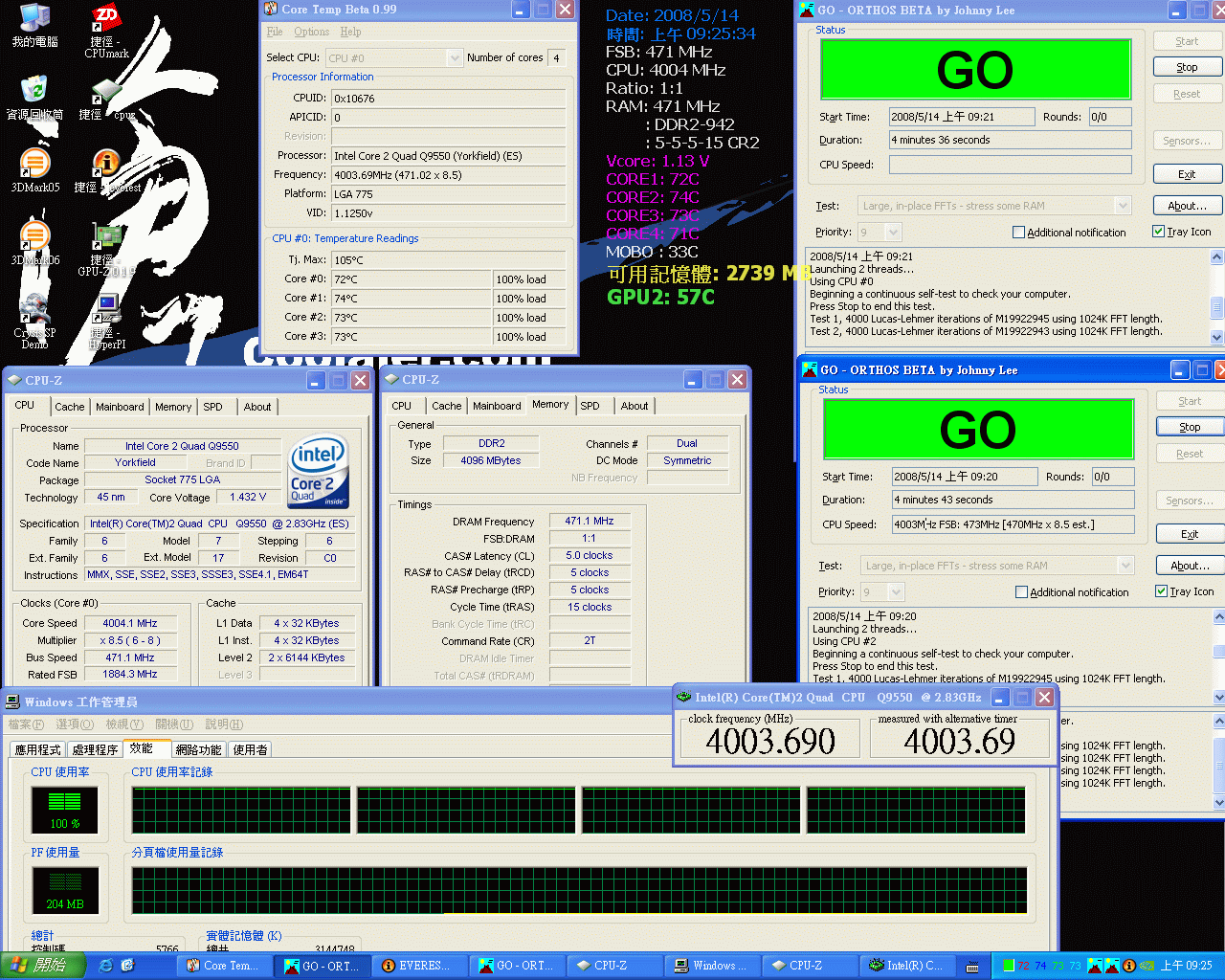Toggle Tray Icon checkbox in the upper ORTHOS window
Screen dimensions: 1225x980
pos(1158,232)
